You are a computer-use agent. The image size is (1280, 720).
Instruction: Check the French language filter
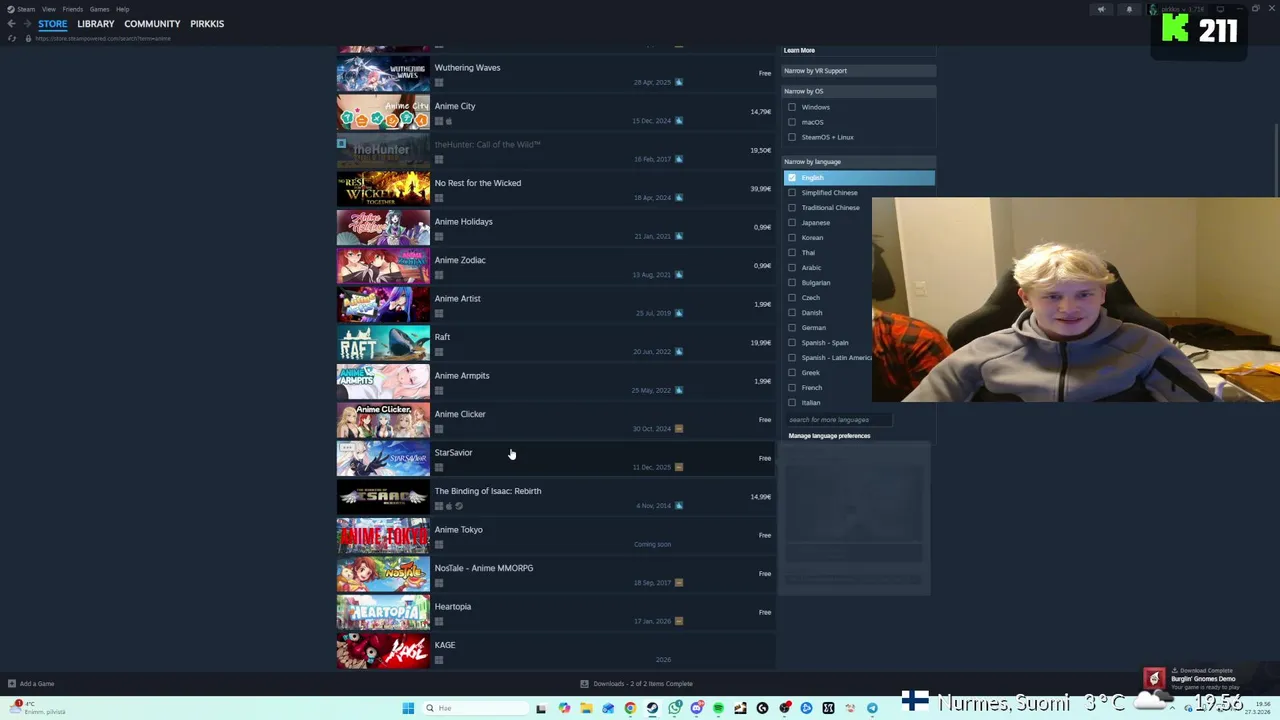click(792, 388)
